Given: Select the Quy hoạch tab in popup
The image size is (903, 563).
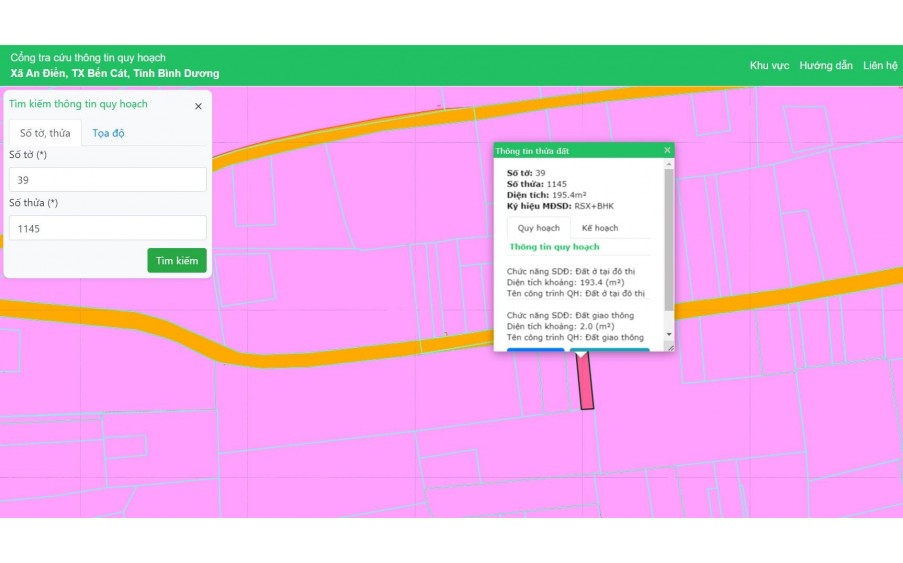Looking at the screenshot, I should point(538,228).
